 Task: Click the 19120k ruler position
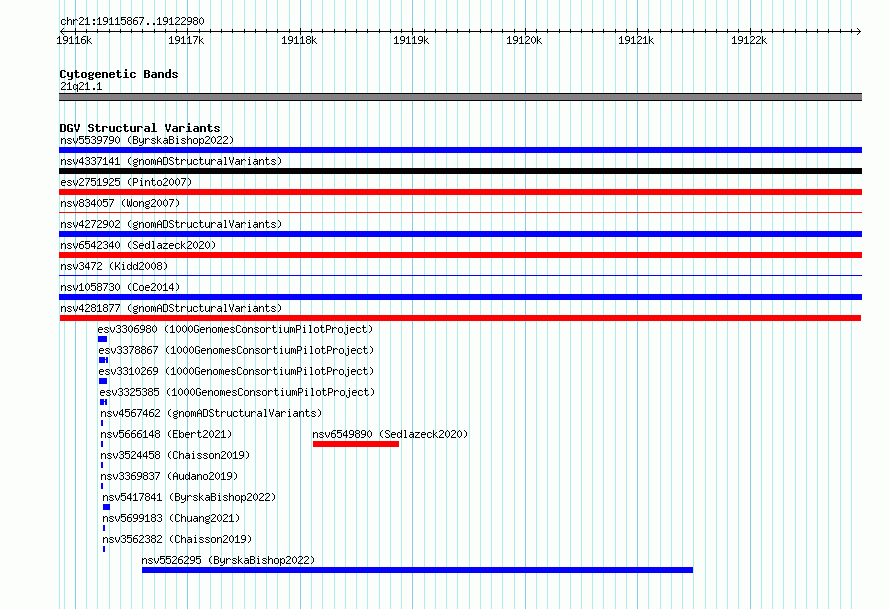click(524, 40)
